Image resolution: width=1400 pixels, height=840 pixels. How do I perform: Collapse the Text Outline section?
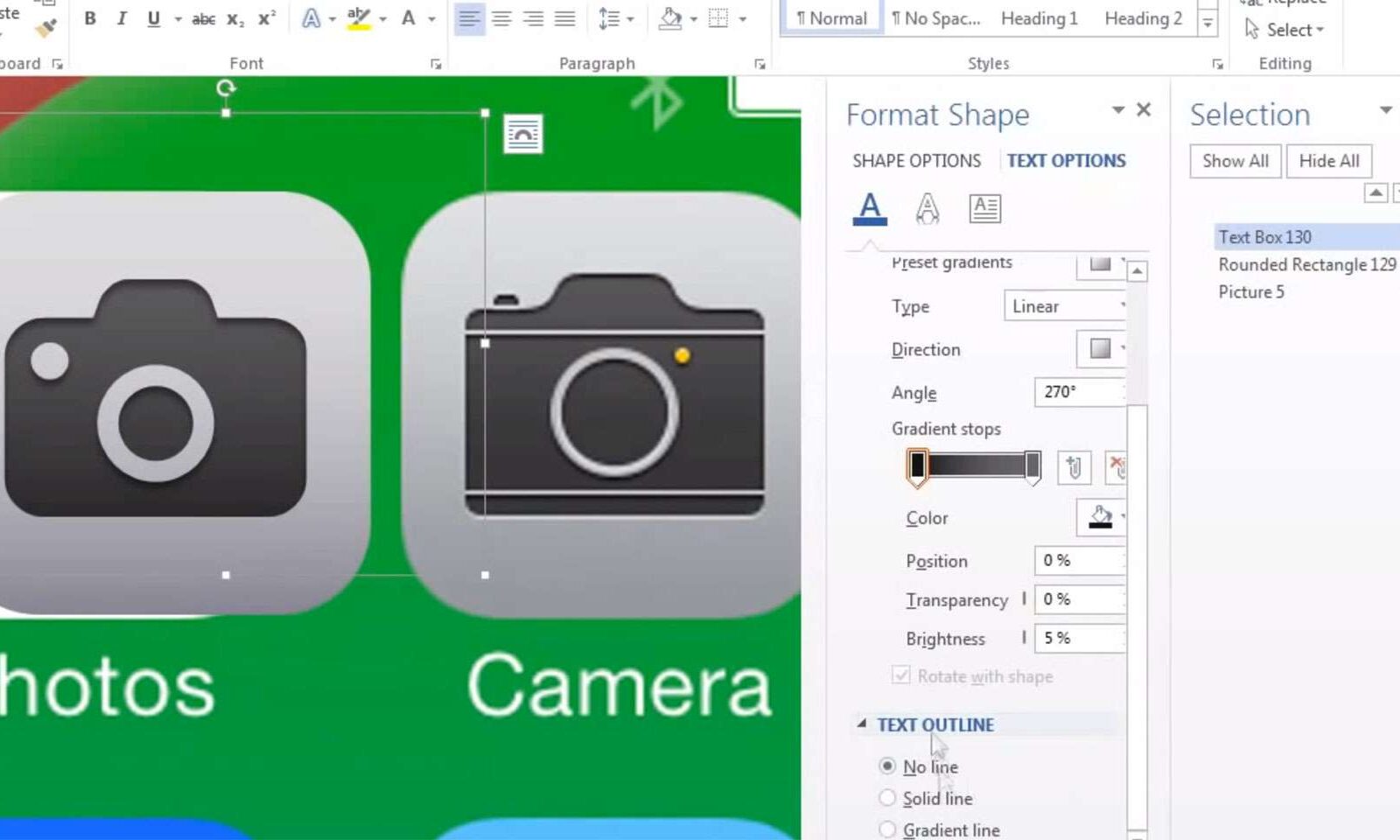coord(862,724)
